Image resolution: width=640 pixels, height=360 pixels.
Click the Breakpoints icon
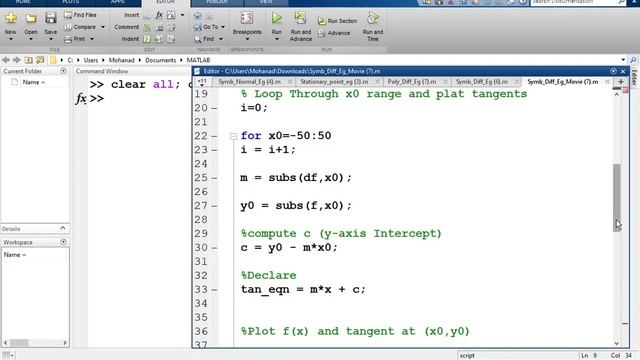247,18
